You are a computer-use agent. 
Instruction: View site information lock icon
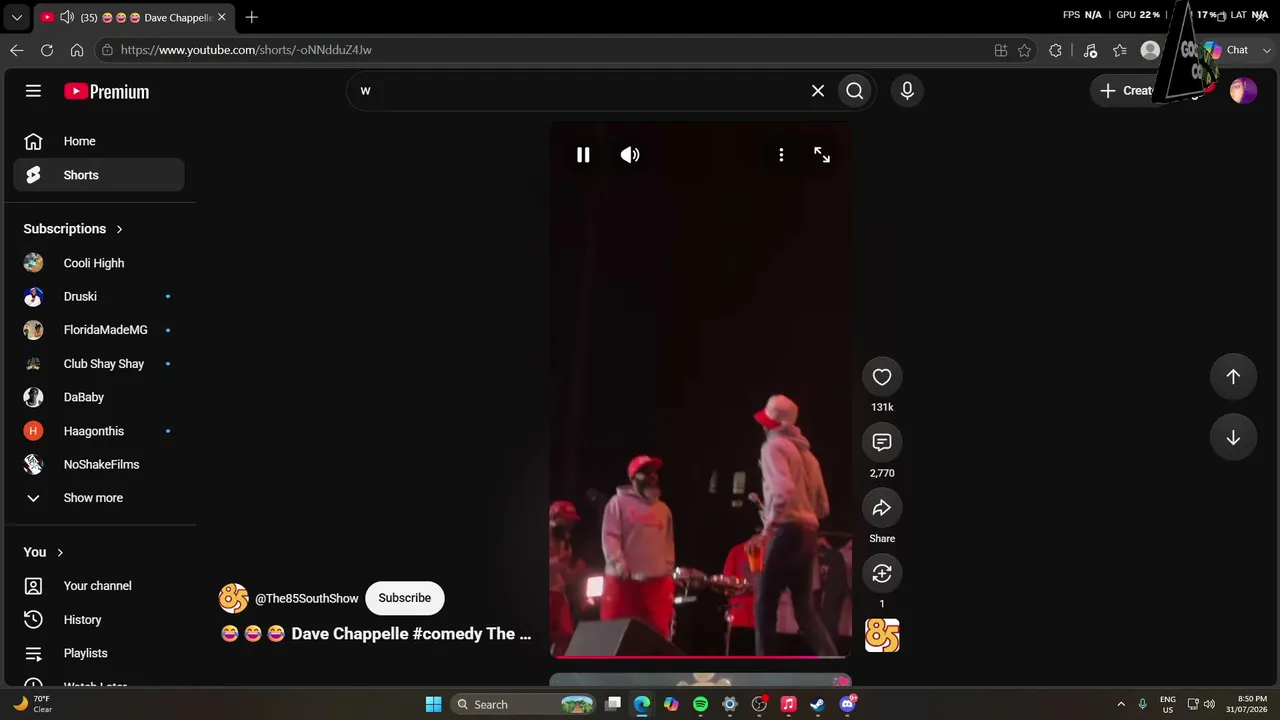(x=107, y=50)
